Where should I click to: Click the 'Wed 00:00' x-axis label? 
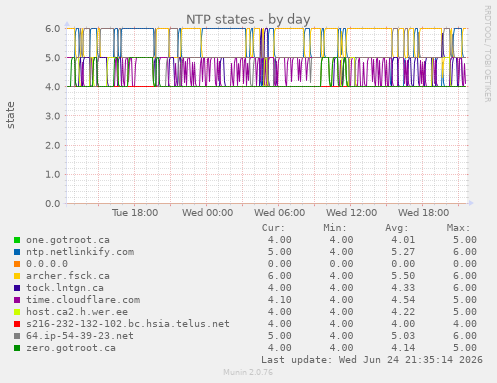click(x=207, y=213)
